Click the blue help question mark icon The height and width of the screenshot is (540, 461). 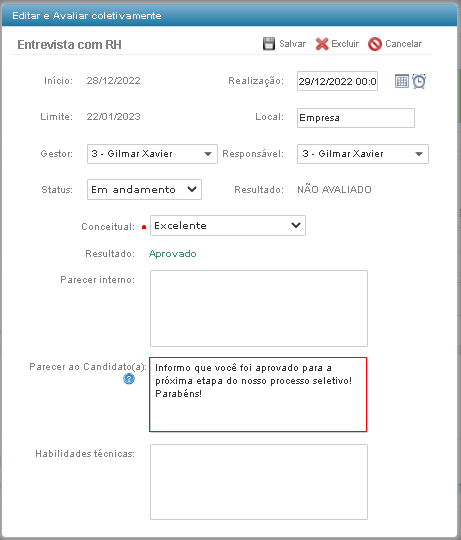coord(129,379)
